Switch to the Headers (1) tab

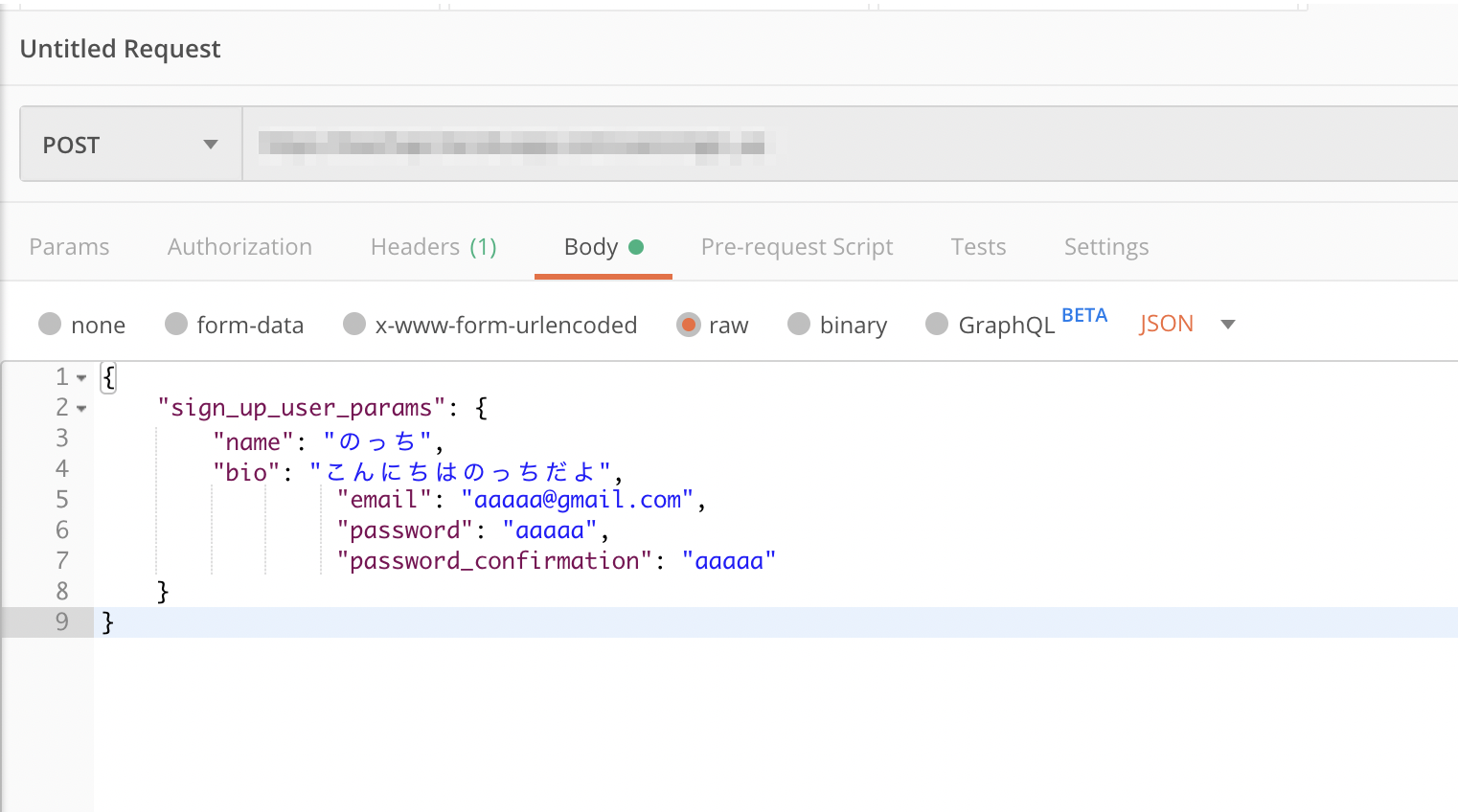(433, 247)
